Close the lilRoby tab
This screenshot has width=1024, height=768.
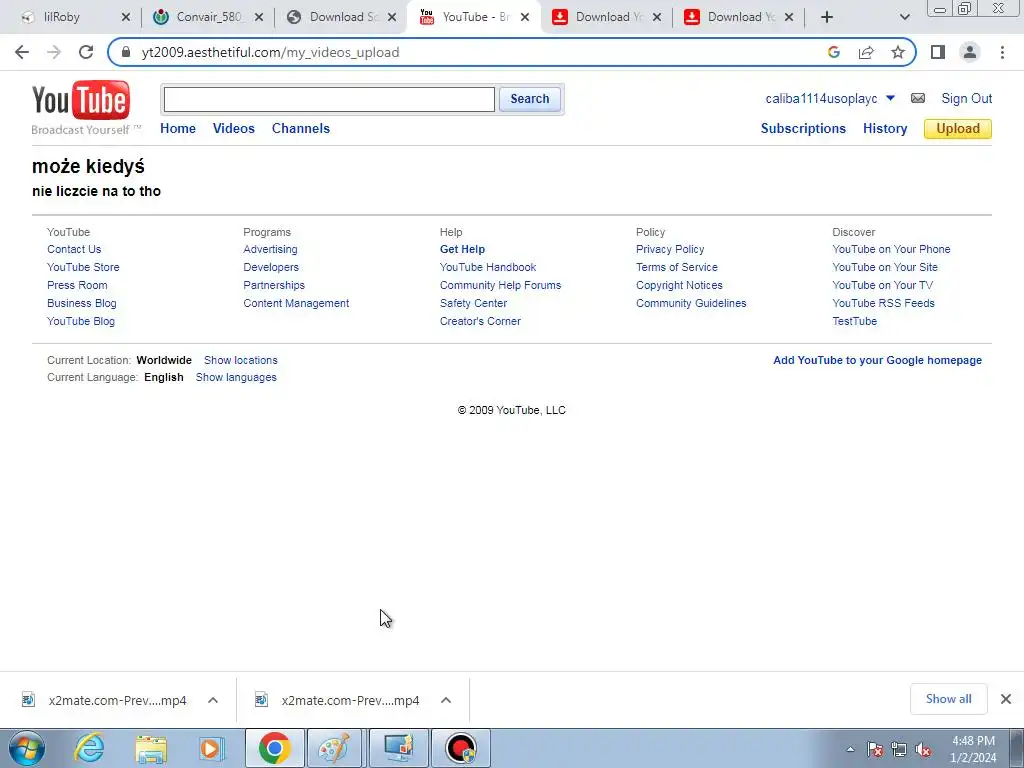click(126, 17)
